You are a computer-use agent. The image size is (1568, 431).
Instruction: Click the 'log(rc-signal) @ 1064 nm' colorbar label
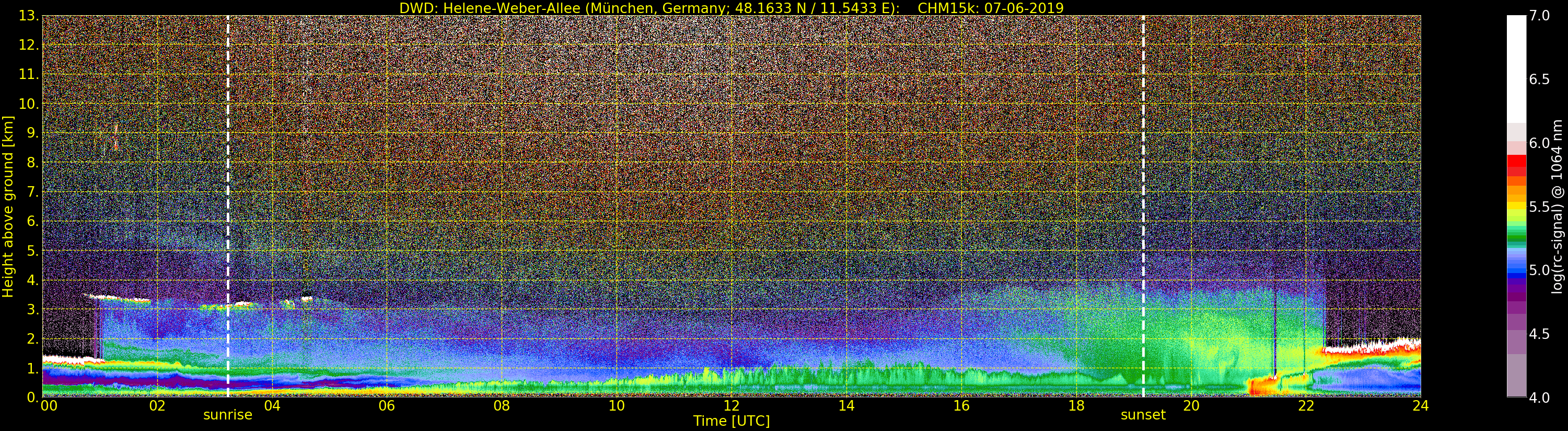[1557, 206]
